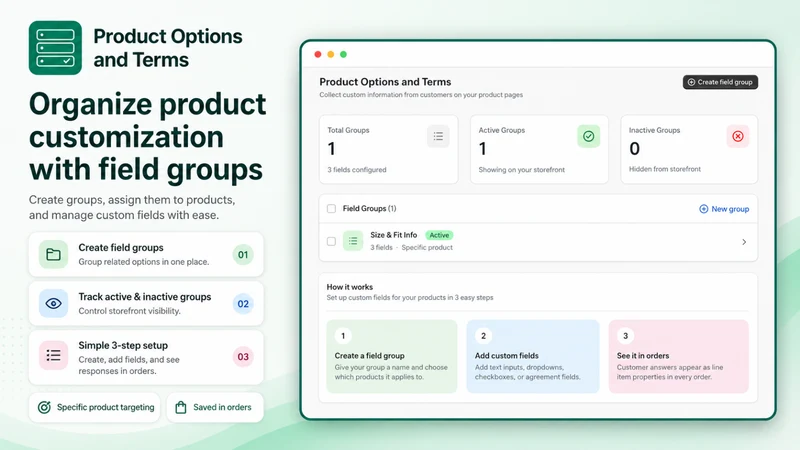Click step number 3 circle in How it works

pyautogui.click(x=626, y=336)
